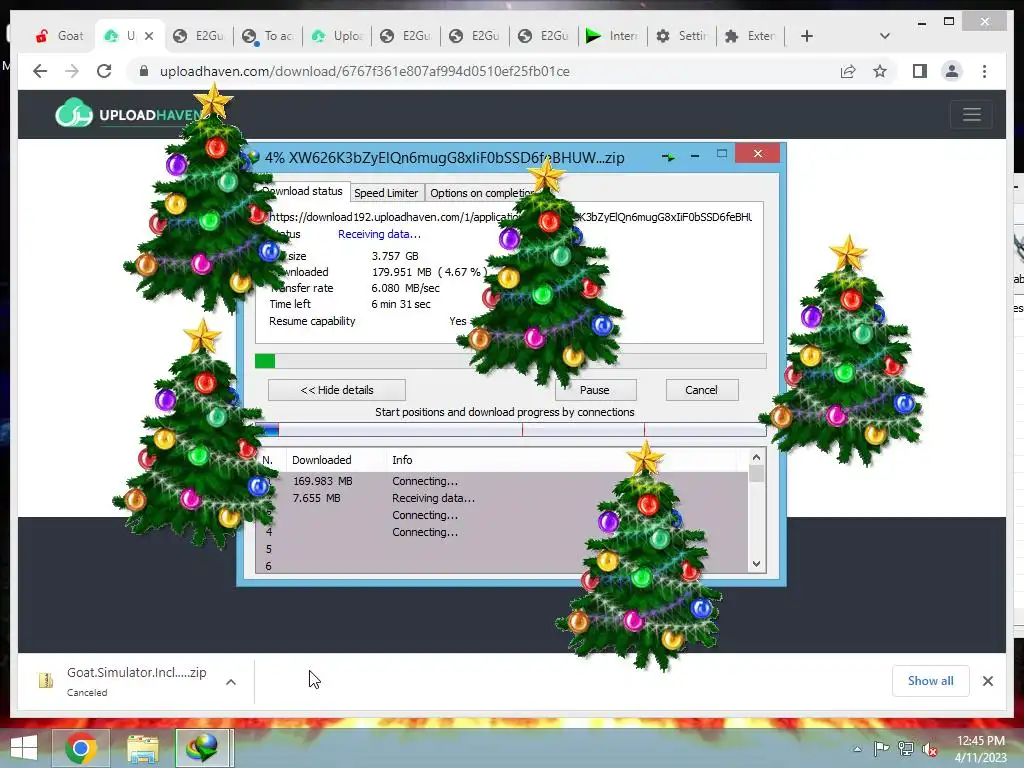Click the connections progress strip
The image size is (1024, 768).
tap(511, 430)
